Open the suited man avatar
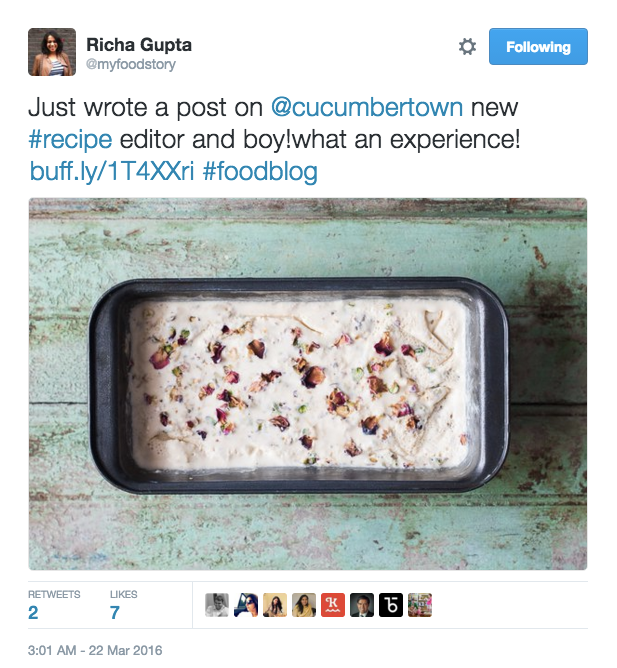This screenshot has width=617, height=668. (x=362, y=605)
